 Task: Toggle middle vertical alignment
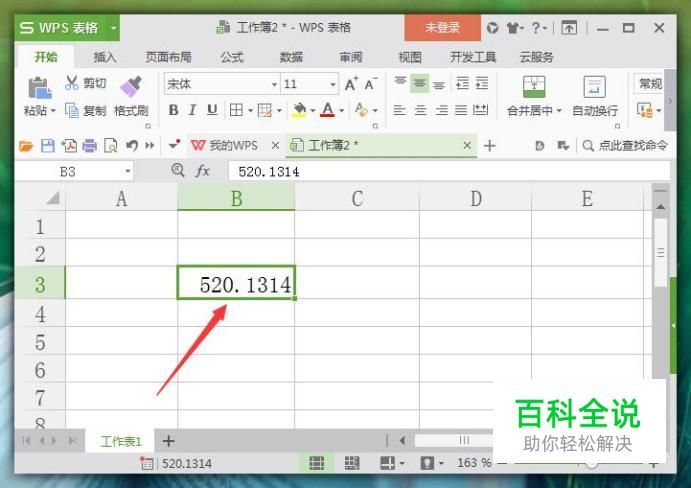click(420, 83)
